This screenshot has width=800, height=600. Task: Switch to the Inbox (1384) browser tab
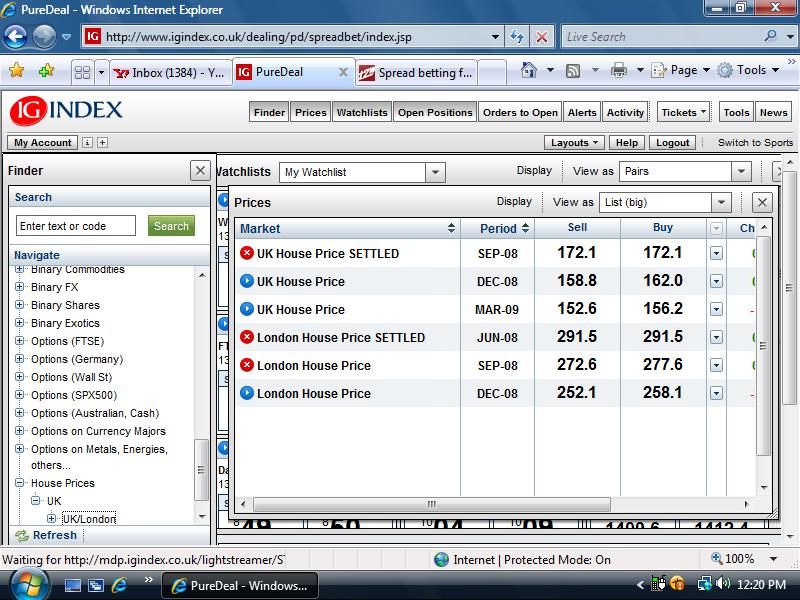pyautogui.click(x=169, y=73)
